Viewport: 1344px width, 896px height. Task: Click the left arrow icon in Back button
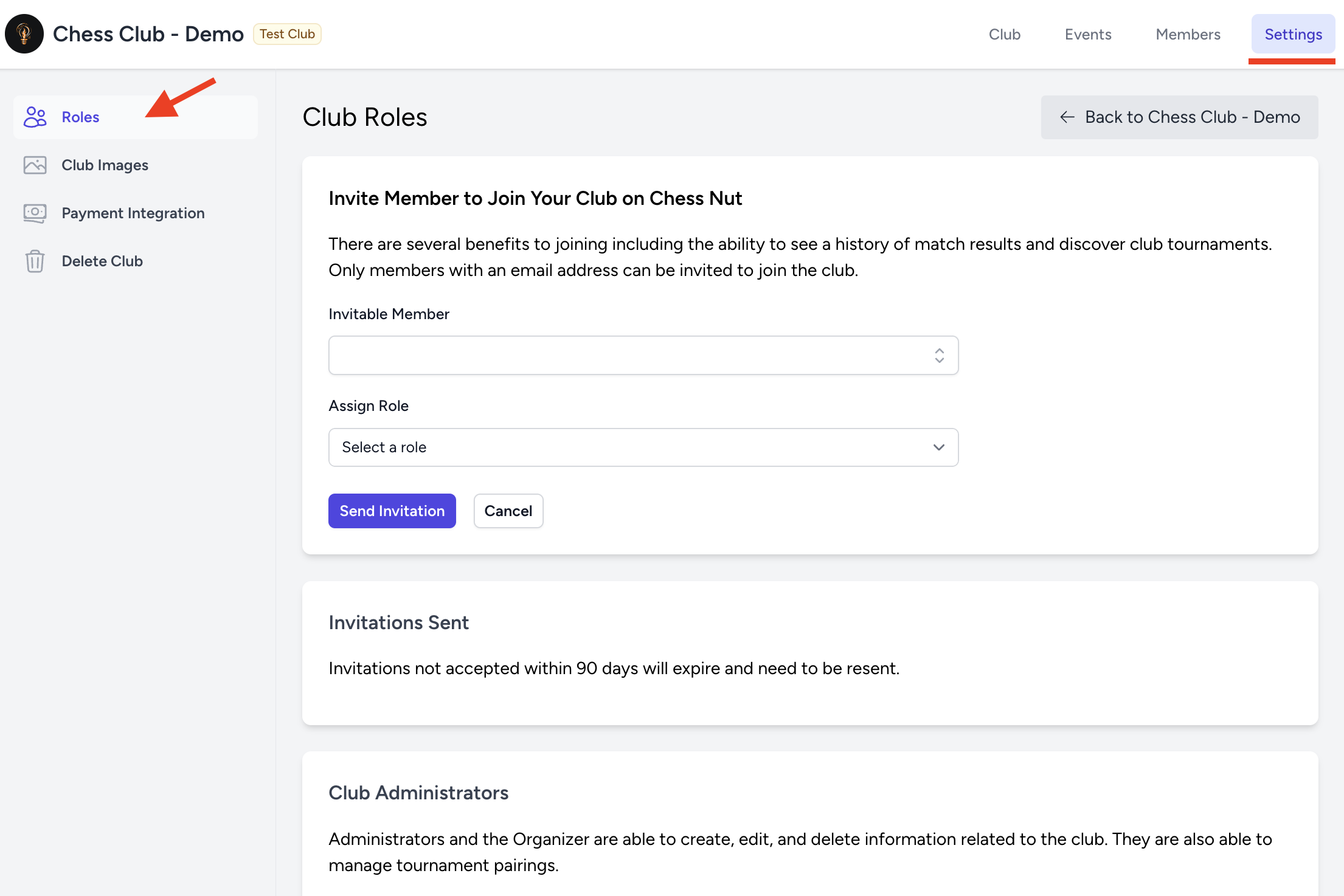(1067, 117)
